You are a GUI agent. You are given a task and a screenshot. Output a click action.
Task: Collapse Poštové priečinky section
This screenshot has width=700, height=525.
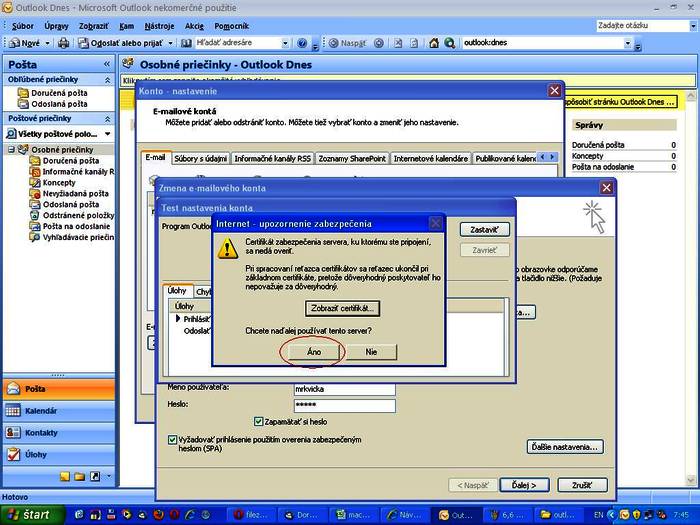(x=108, y=119)
